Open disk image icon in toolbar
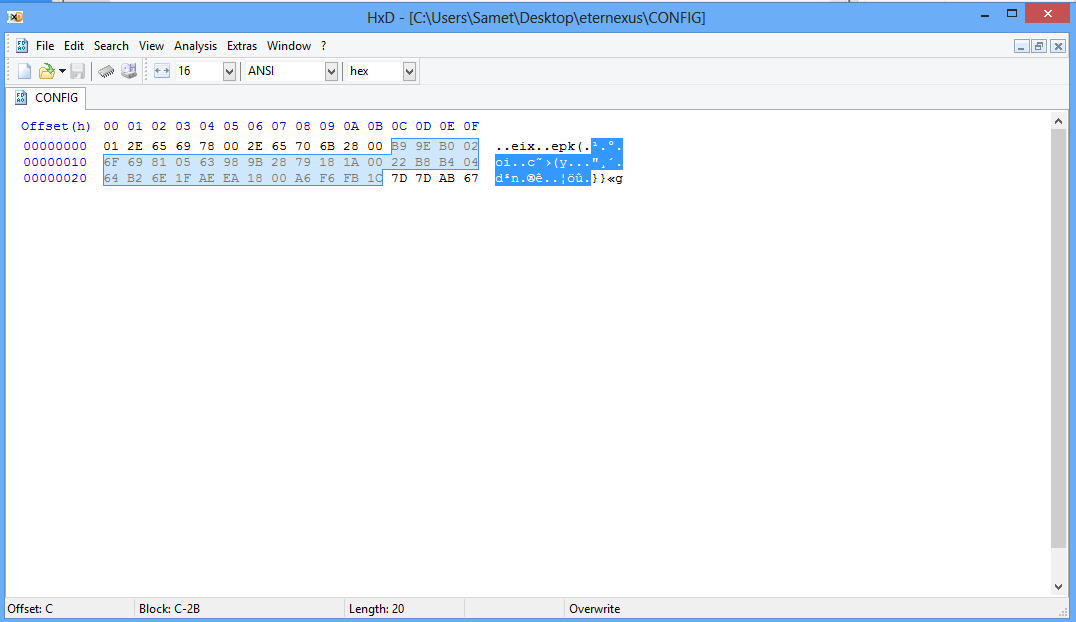 (x=129, y=71)
